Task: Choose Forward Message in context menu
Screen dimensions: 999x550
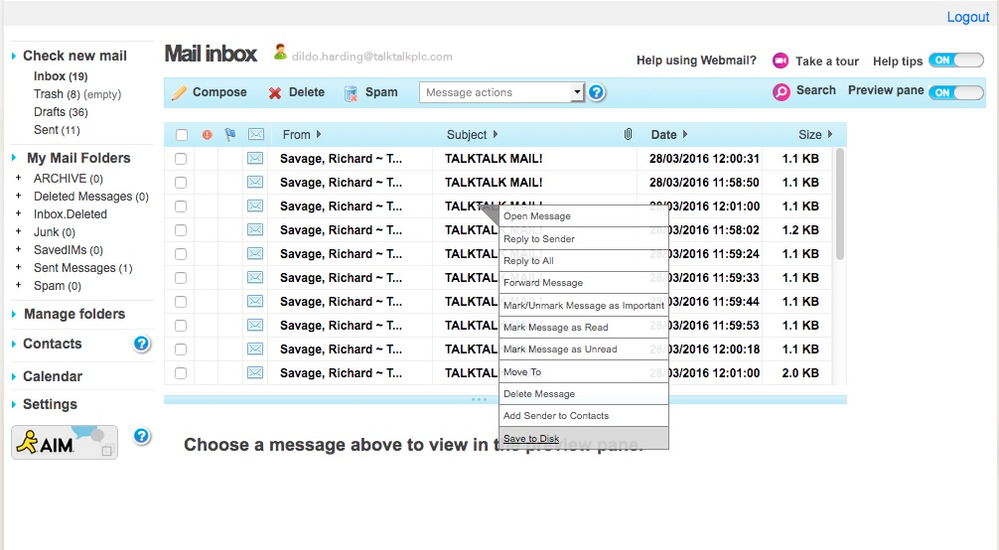Action: (x=584, y=282)
